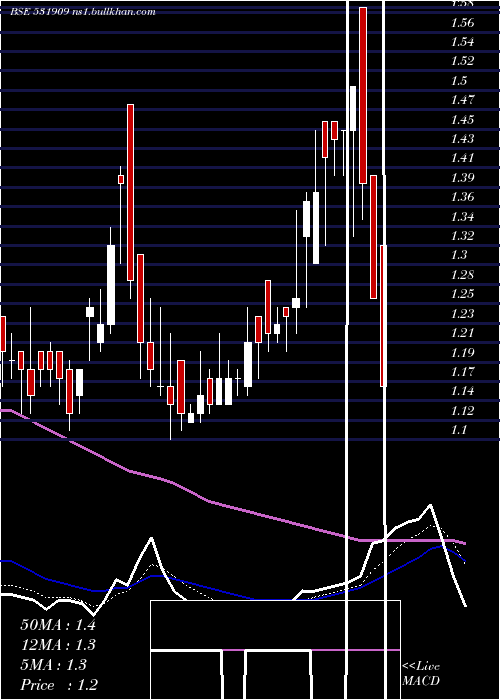Select the 1.25 price axis label

click(x=462, y=294)
